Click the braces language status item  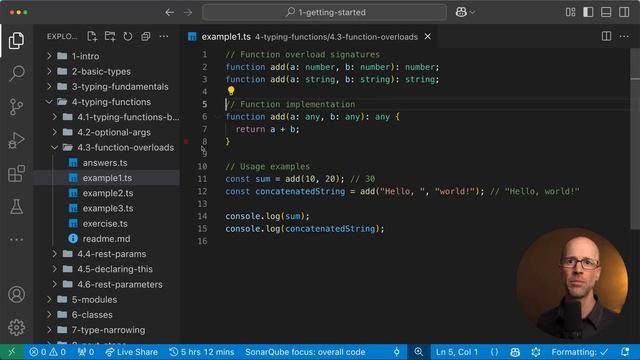click(x=494, y=352)
